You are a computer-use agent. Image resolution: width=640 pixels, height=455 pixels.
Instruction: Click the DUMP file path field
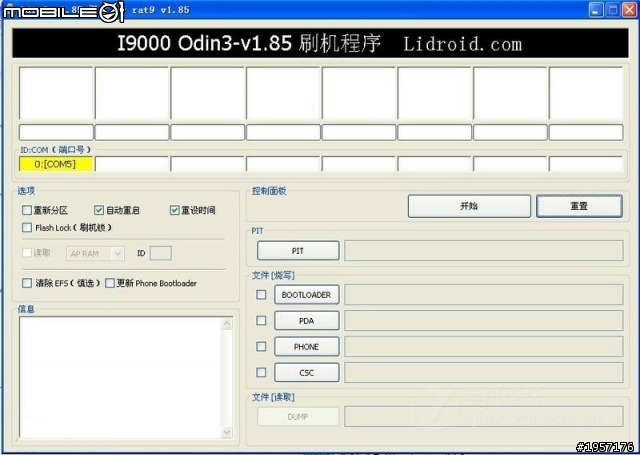(x=484, y=417)
